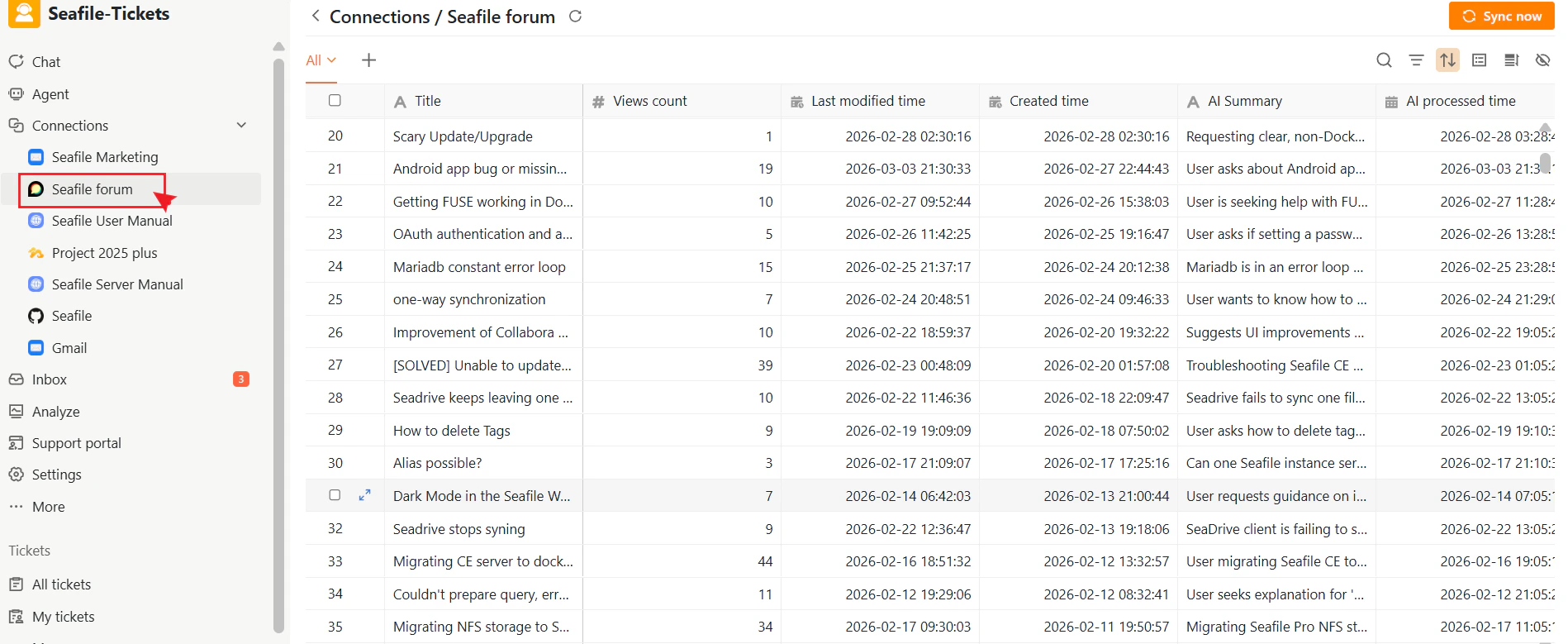The image size is (1568, 644).
Task: Click the Inbox unread badge showing 3
Action: (x=241, y=379)
